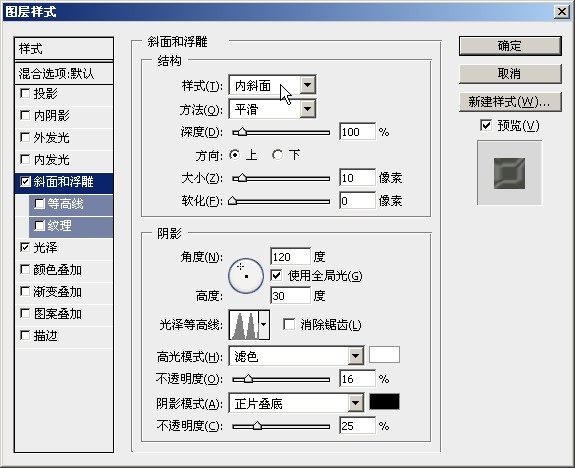The height and width of the screenshot is (468, 575).
Task: Enable the 图案叠加 checkbox
Action: (x=25, y=313)
